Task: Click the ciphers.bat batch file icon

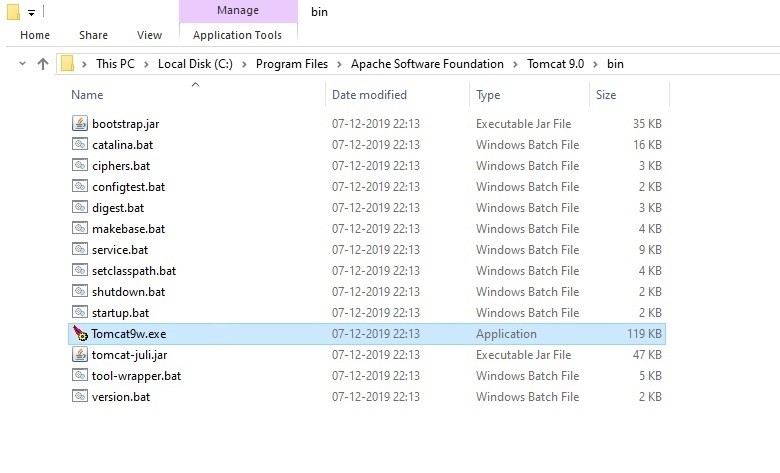Action: 80,165
